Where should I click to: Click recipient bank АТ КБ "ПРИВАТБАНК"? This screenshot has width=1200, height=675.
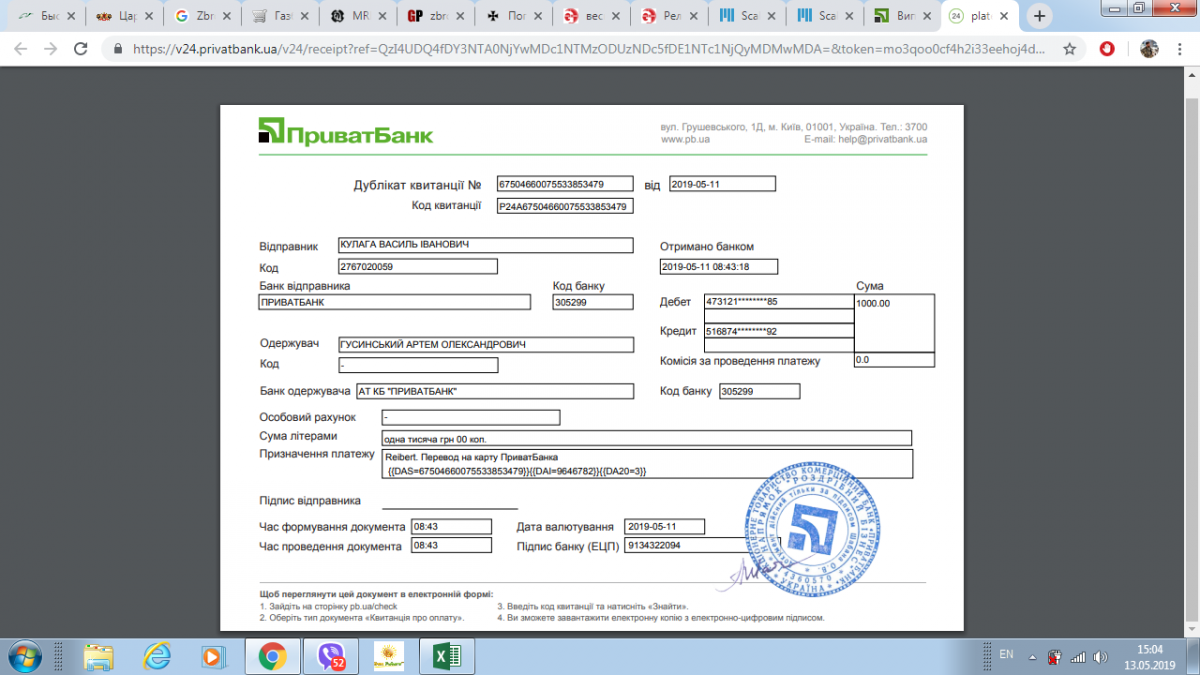pos(494,391)
